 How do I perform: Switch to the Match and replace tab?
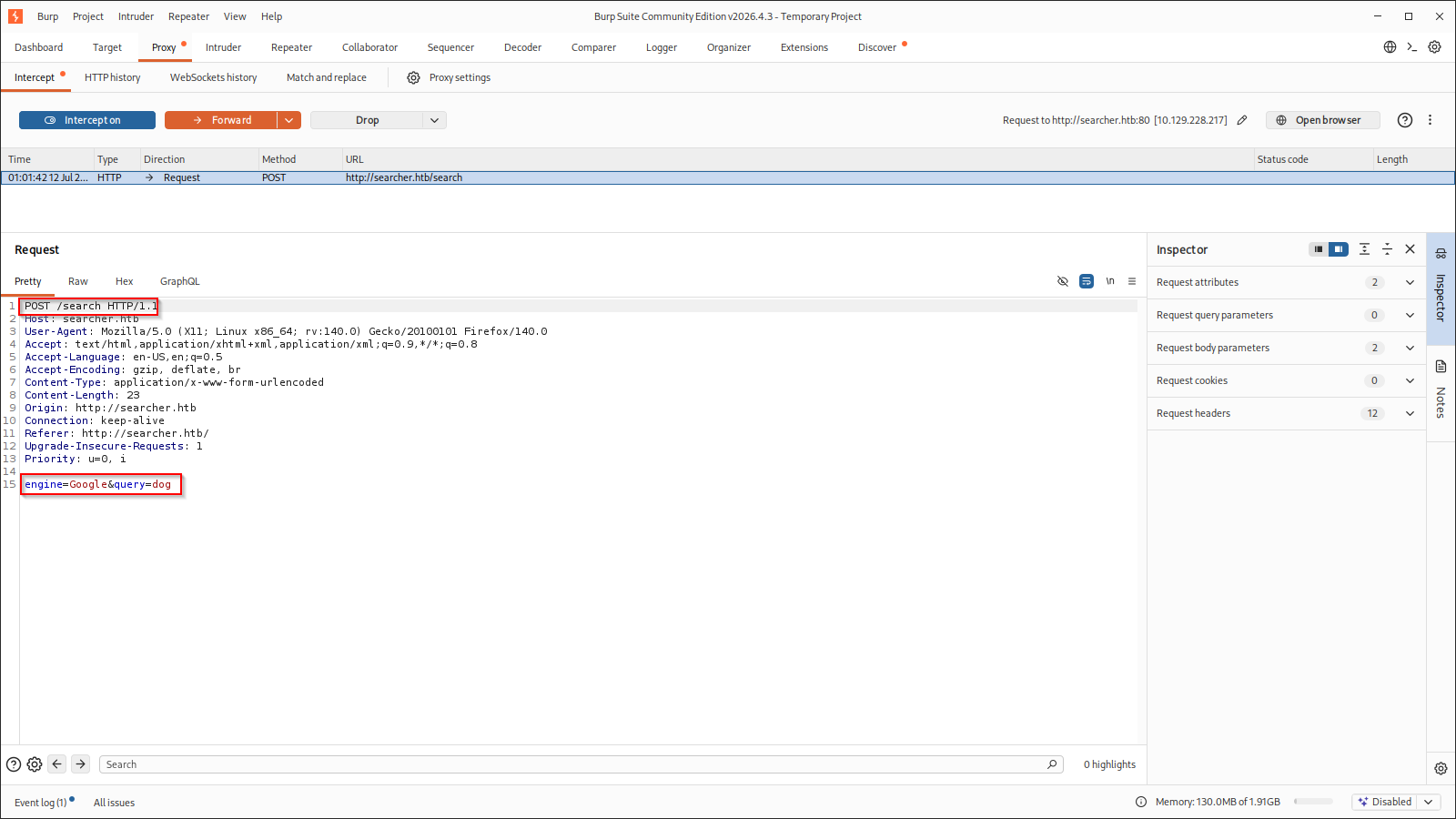click(x=327, y=77)
